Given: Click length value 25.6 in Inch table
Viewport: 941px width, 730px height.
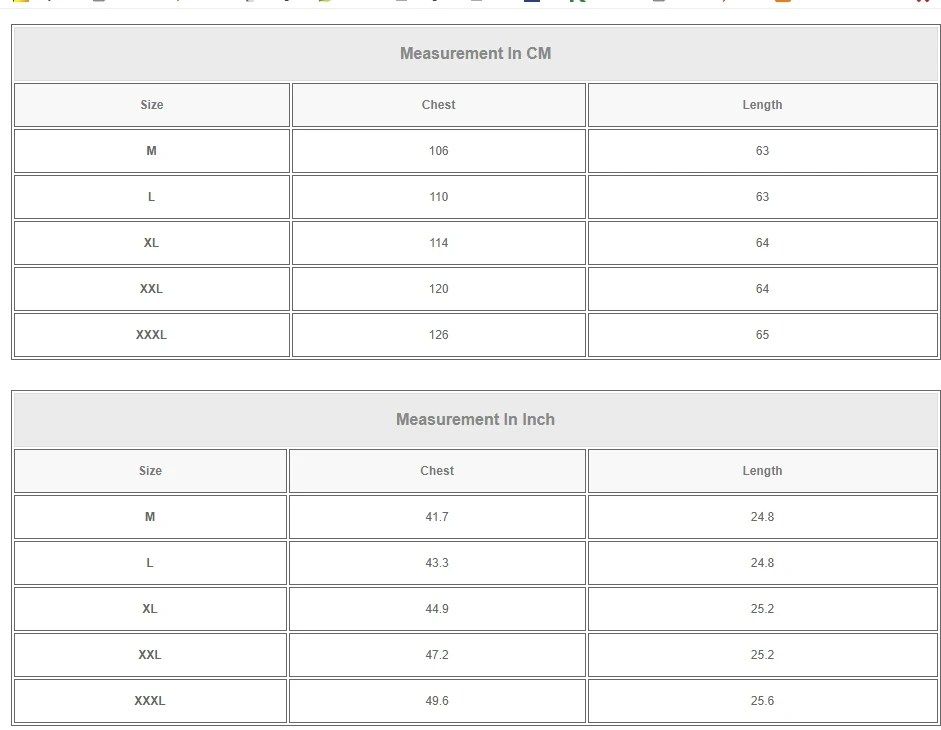Looking at the screenshot, I should pyautogui.click(x=762, y=701).
